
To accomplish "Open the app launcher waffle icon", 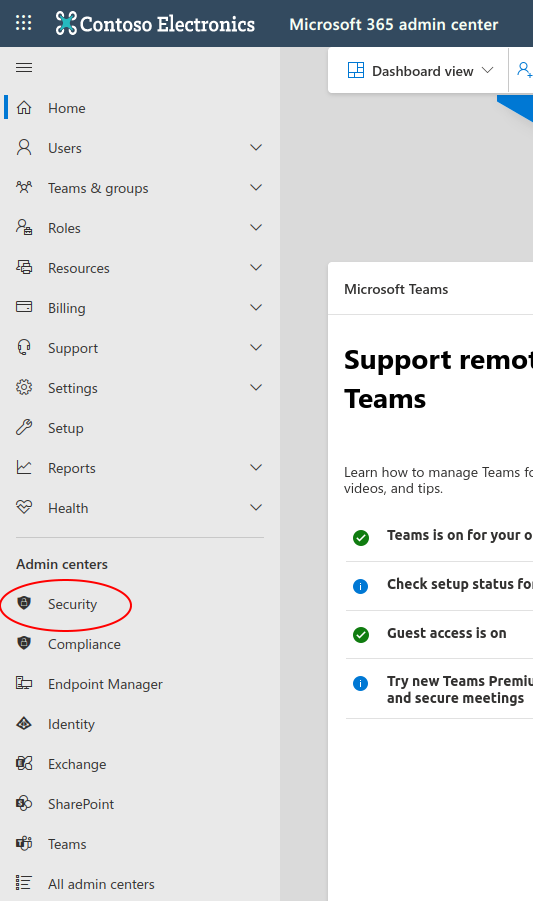I will pos(24,23).
